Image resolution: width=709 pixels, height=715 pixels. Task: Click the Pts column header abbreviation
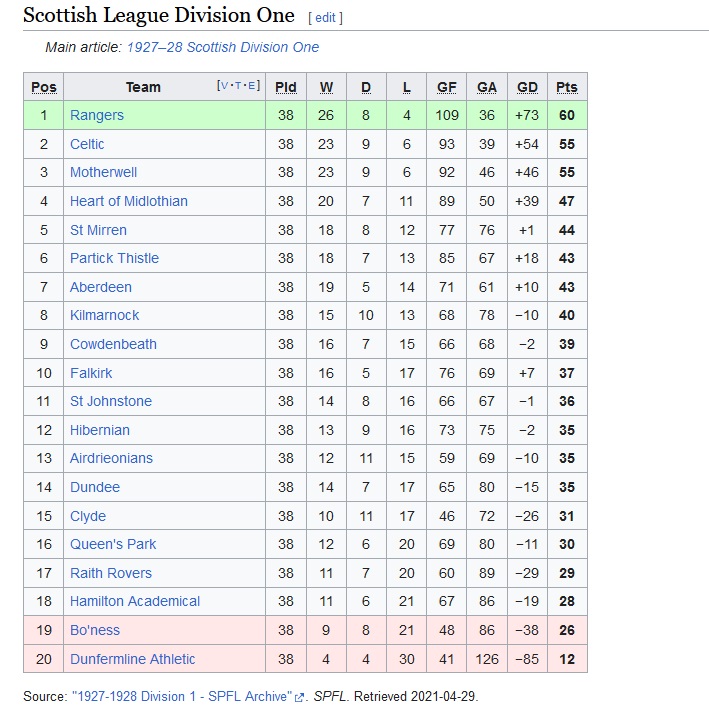(567, 87)
